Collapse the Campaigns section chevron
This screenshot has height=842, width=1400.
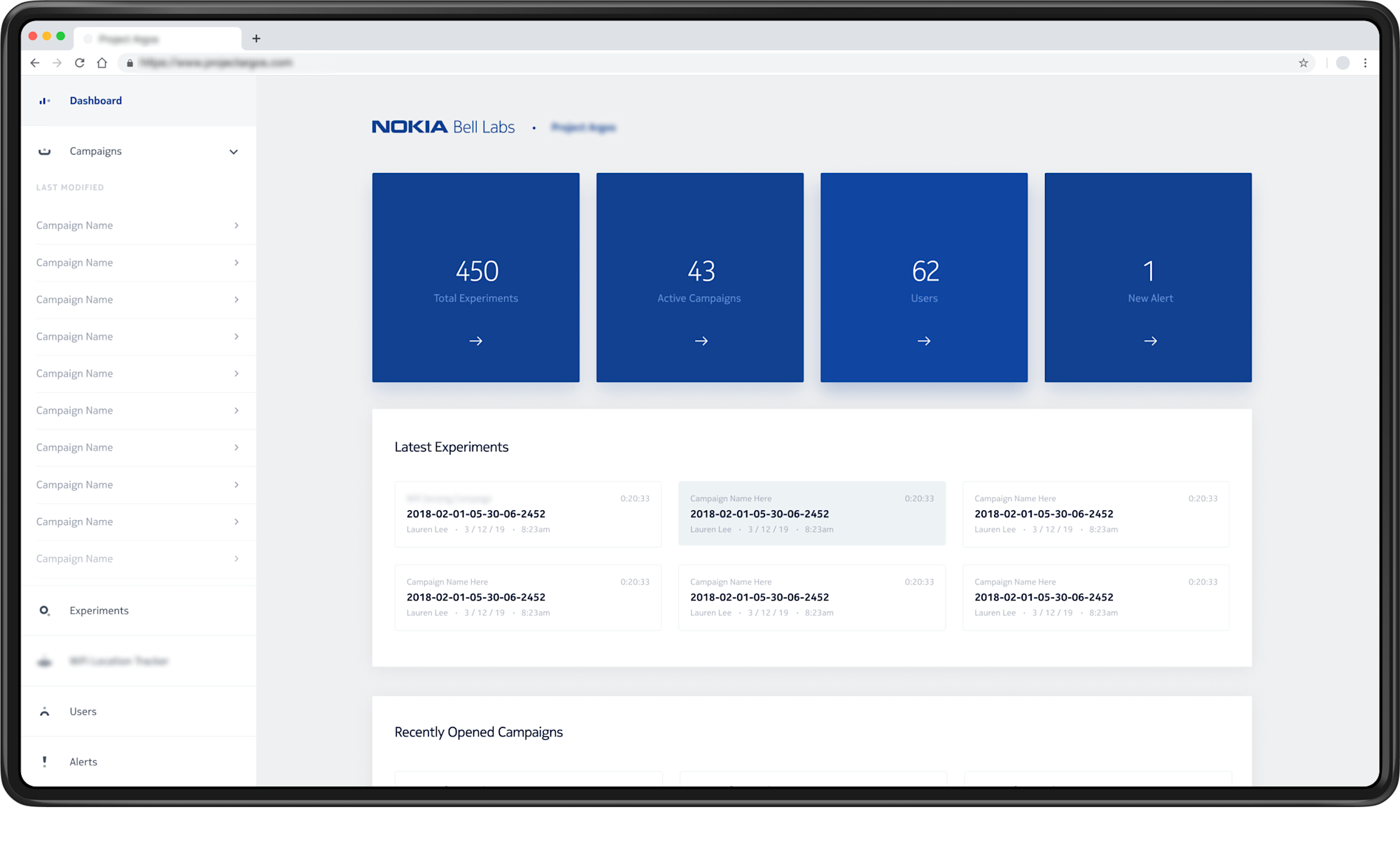[233, 151]
